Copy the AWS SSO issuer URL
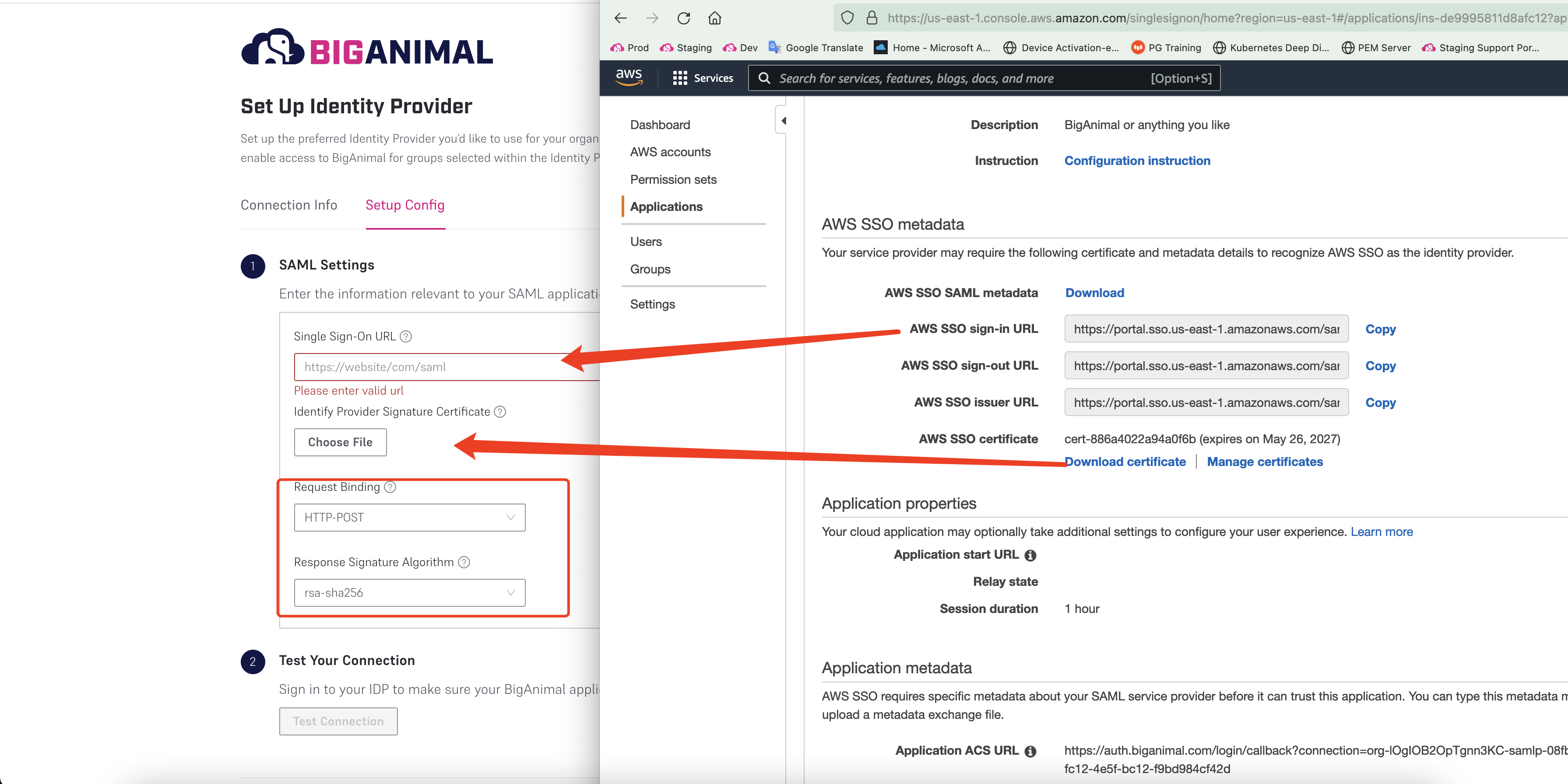The width and height of the screenshot is (1568, 784). coord(1381,402)
